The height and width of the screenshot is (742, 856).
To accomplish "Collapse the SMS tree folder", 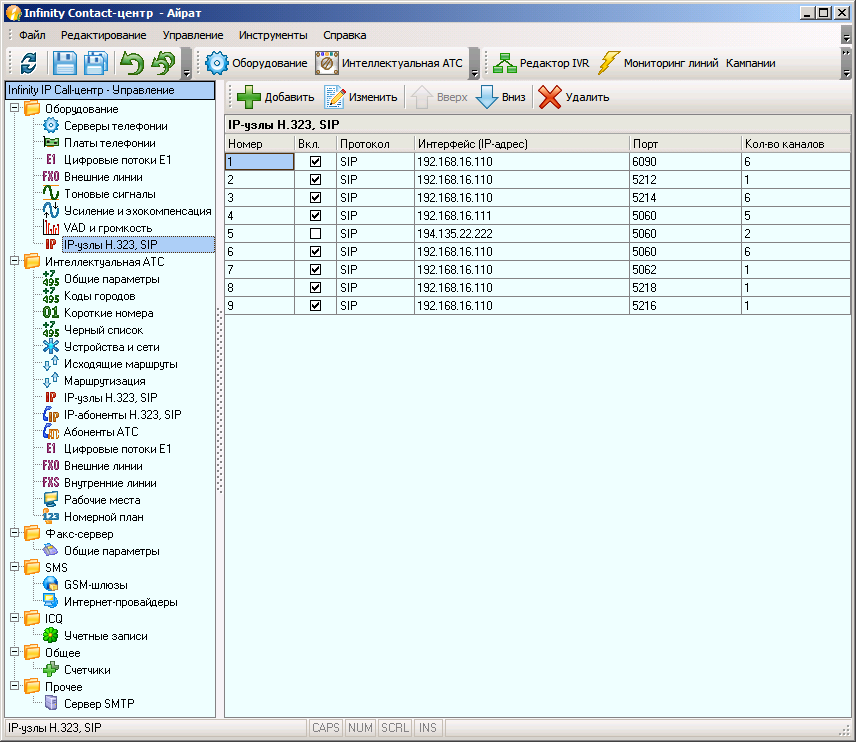I will pyautogui.click(x=15, y=567).
